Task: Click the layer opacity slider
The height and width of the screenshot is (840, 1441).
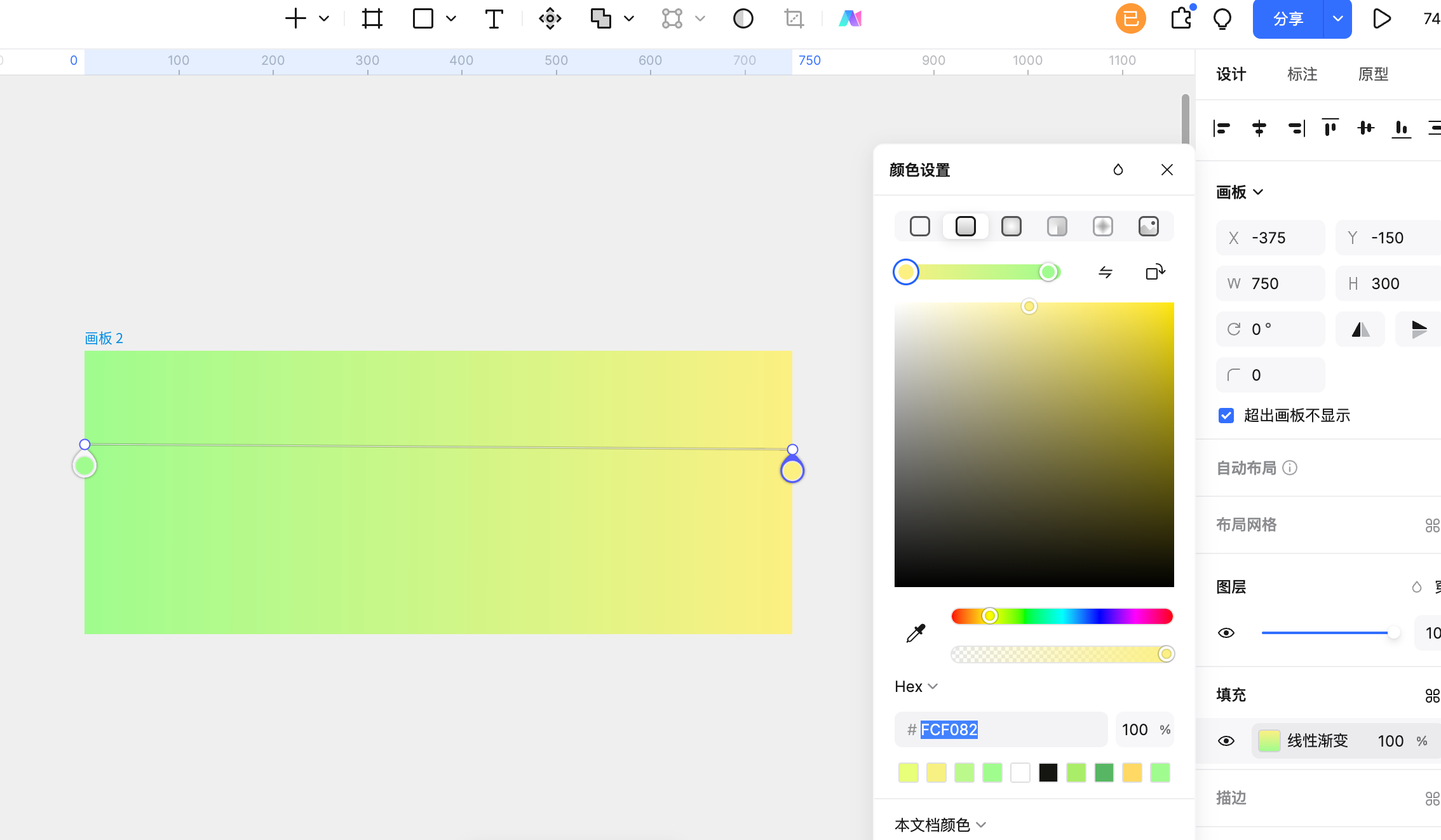Action: 1331,633
